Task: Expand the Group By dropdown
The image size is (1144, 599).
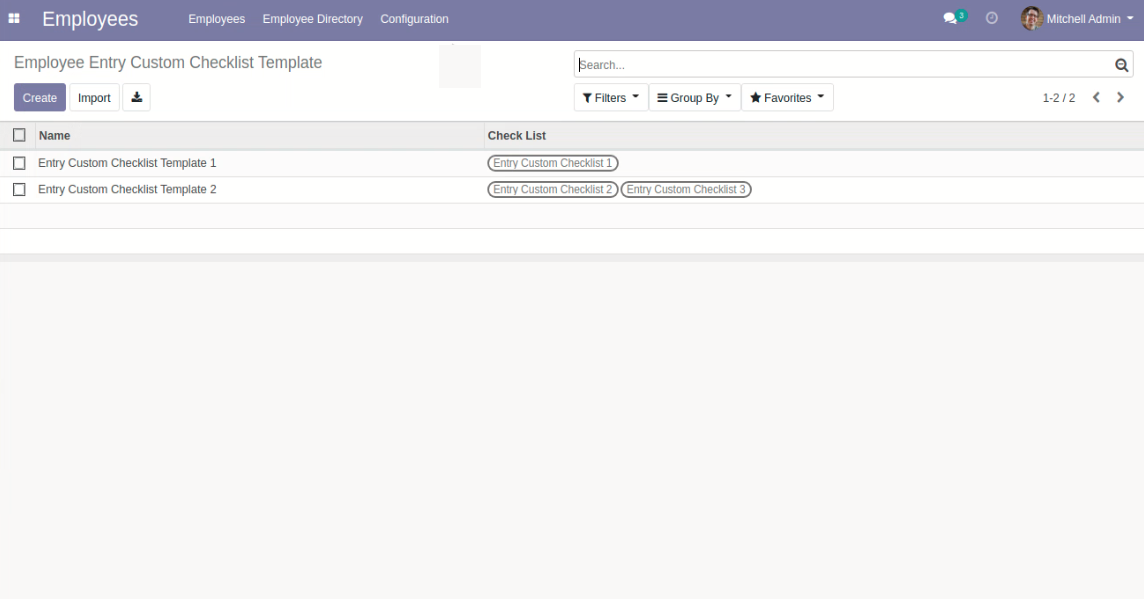Action: tap(694, 98)
